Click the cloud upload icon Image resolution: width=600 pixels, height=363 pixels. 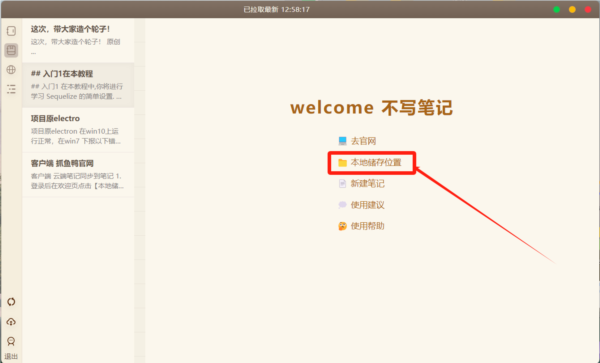point(11,321)
